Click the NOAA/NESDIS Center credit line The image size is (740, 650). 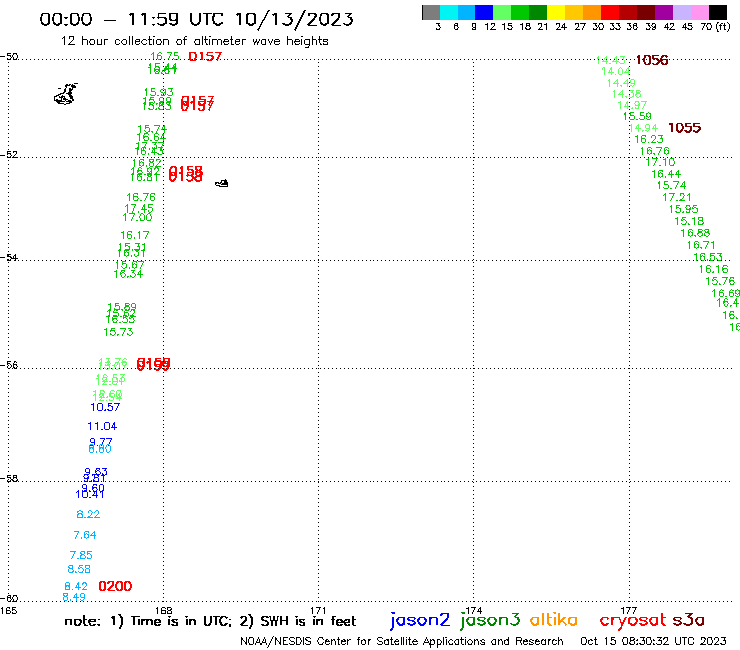pyautogui.click(x=402, y=641)
